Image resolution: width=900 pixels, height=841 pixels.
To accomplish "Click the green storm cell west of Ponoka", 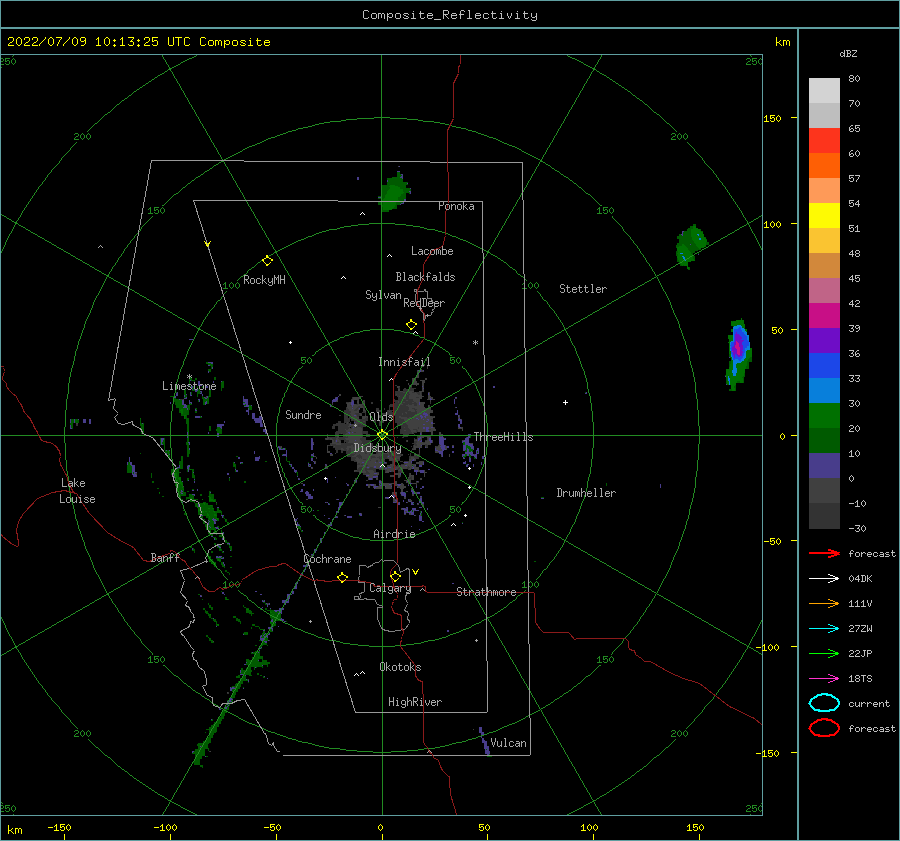I will tap(394, 192).
